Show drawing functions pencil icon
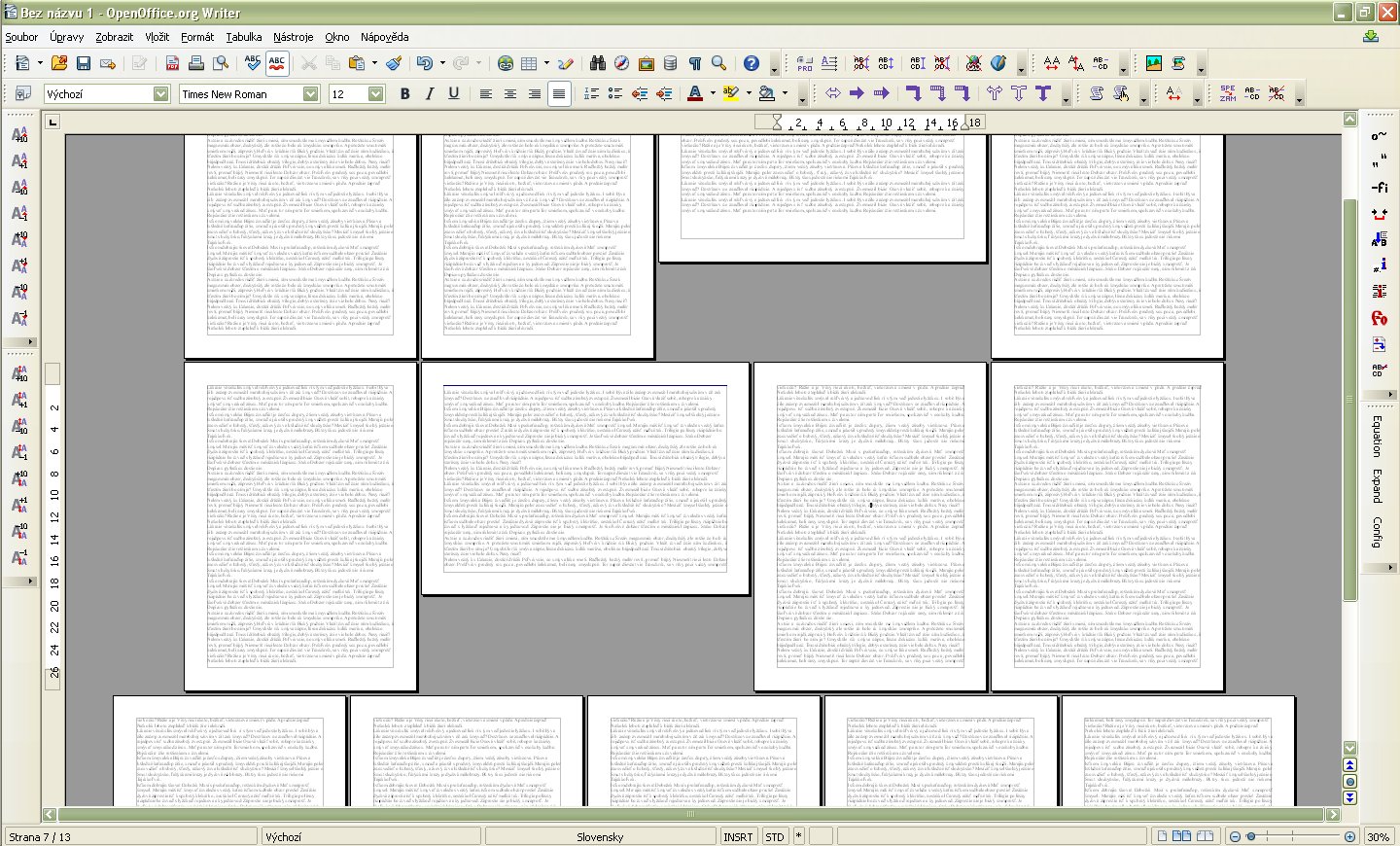 coord(566,63)
